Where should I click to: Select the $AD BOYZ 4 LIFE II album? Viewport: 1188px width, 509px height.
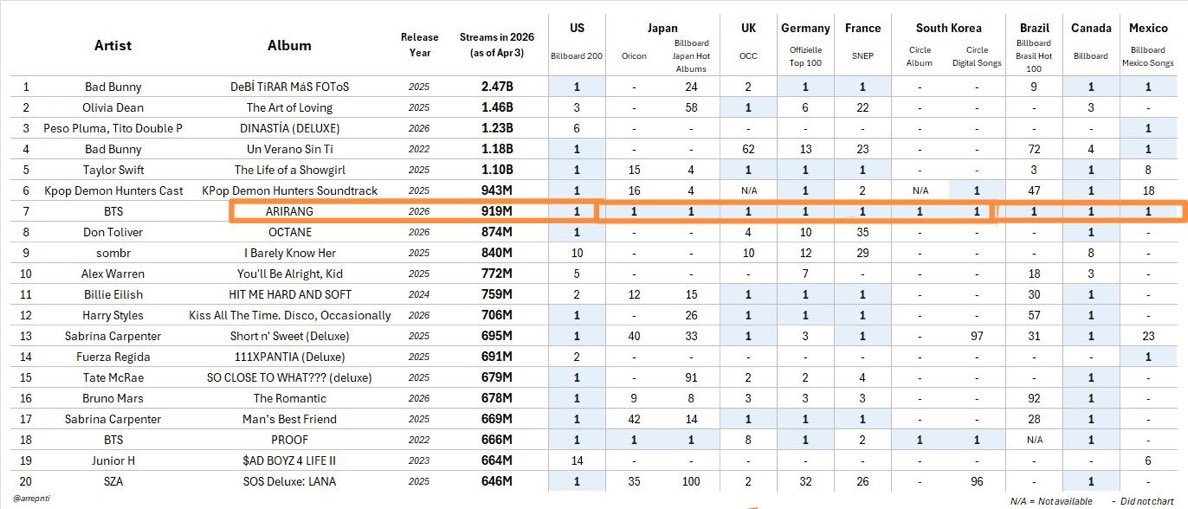pos(289,460)
